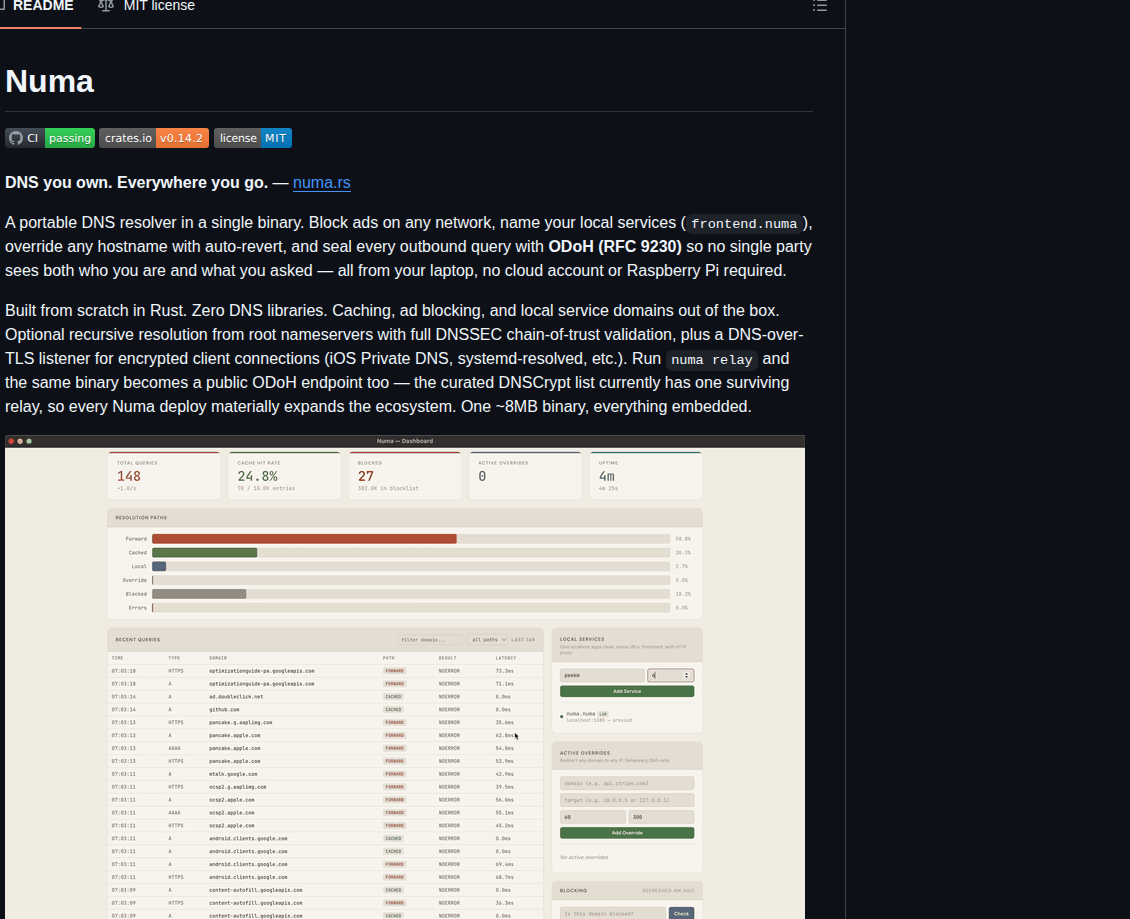Open the README outline icon

click(819, 6)
